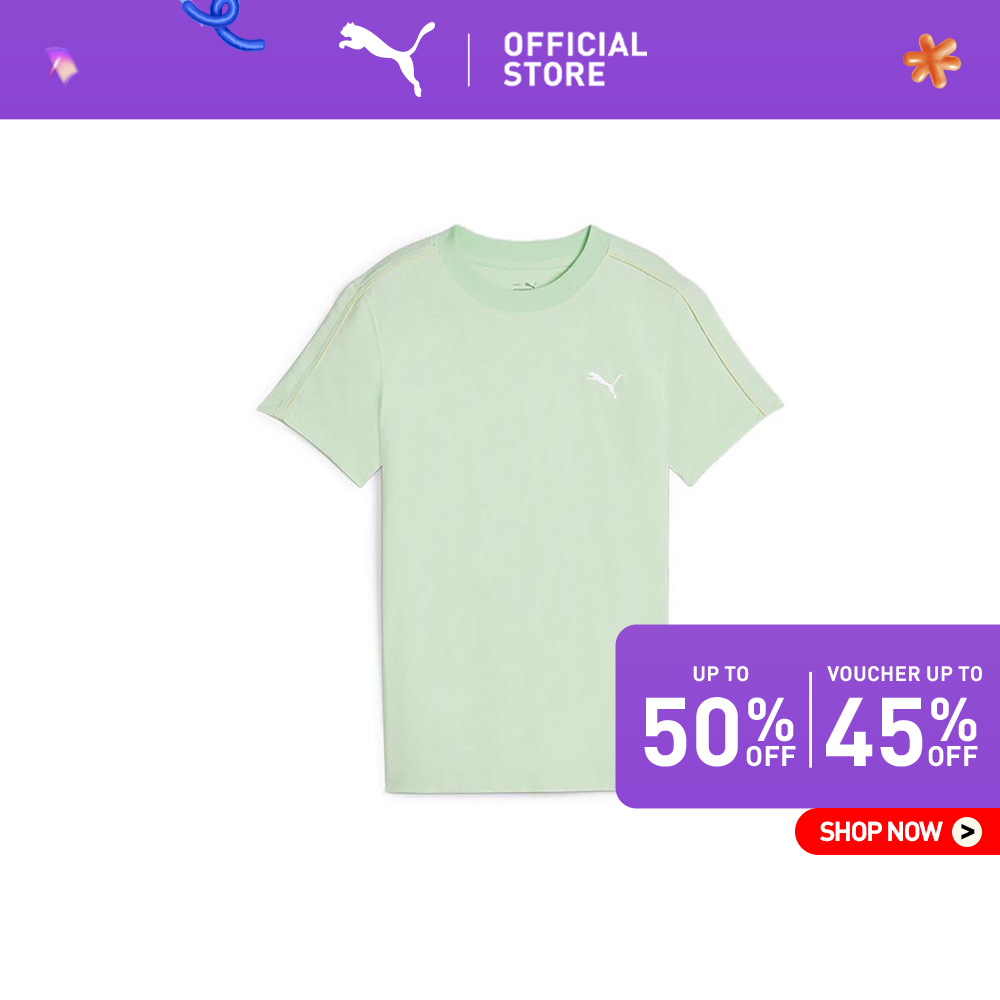Click the embroidered Puma logo on shirt chest
The image size is (1000, 1000).
(x=604, y=384)
